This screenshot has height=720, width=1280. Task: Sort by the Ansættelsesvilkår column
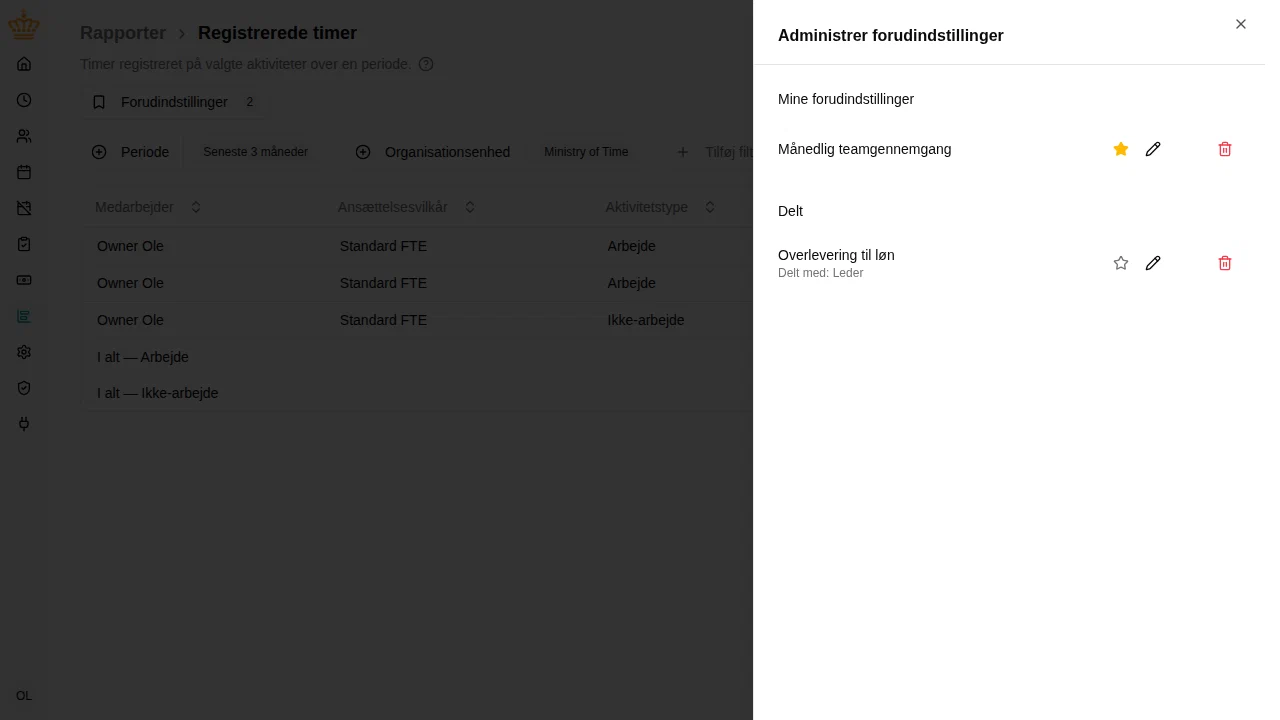(x=406, y=207)
